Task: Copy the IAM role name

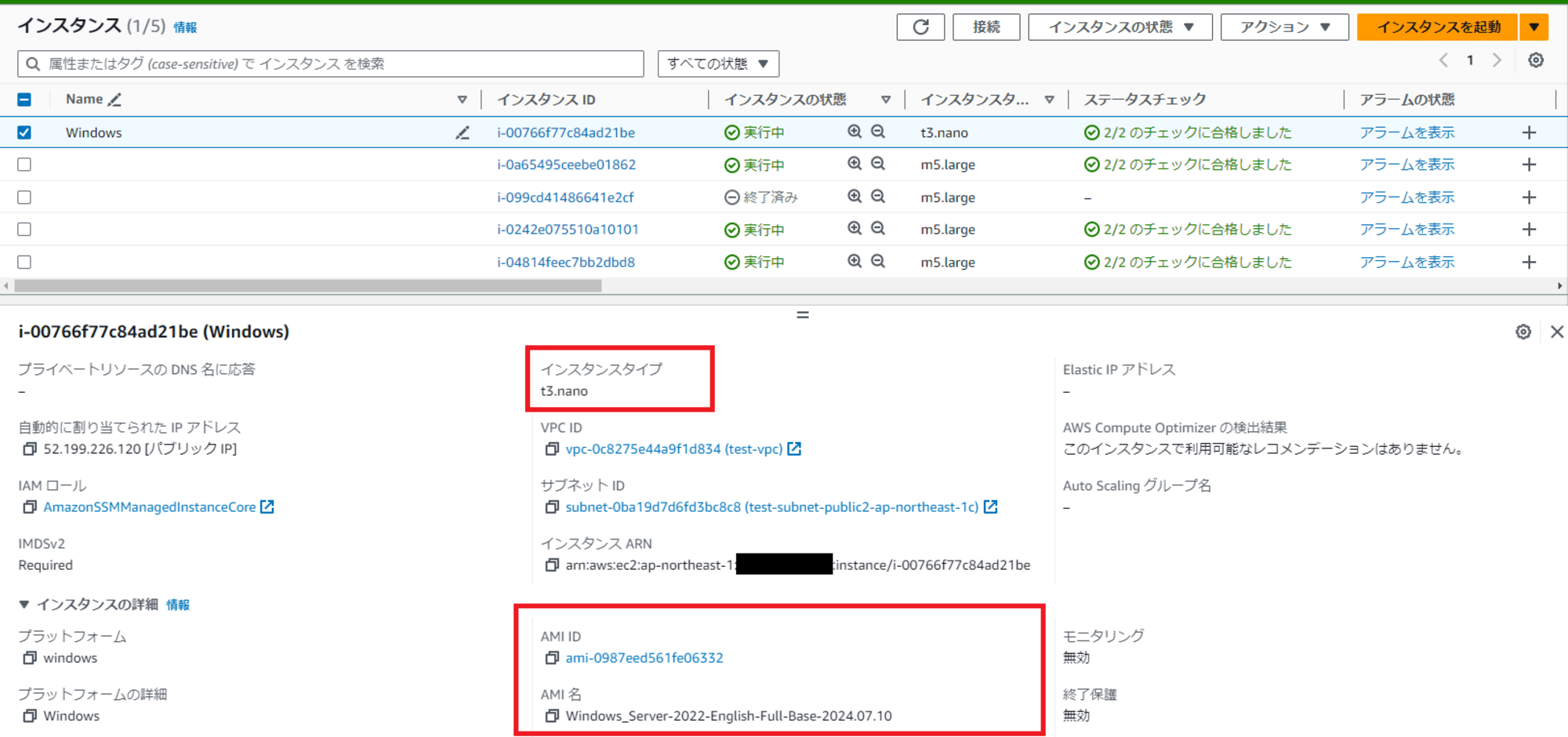Action: (29, 507)
